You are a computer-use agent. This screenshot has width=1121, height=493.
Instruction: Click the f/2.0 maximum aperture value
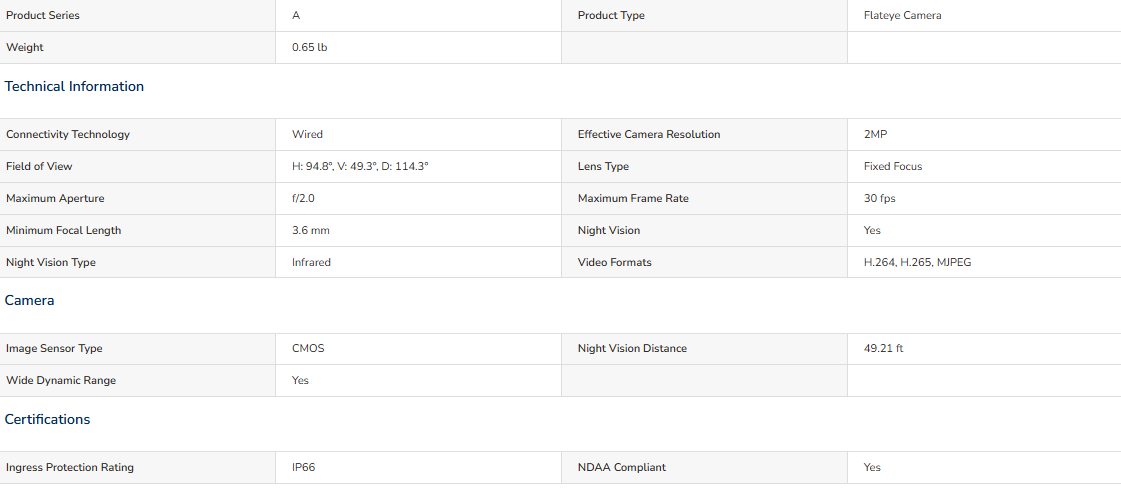tap(303, 199)
